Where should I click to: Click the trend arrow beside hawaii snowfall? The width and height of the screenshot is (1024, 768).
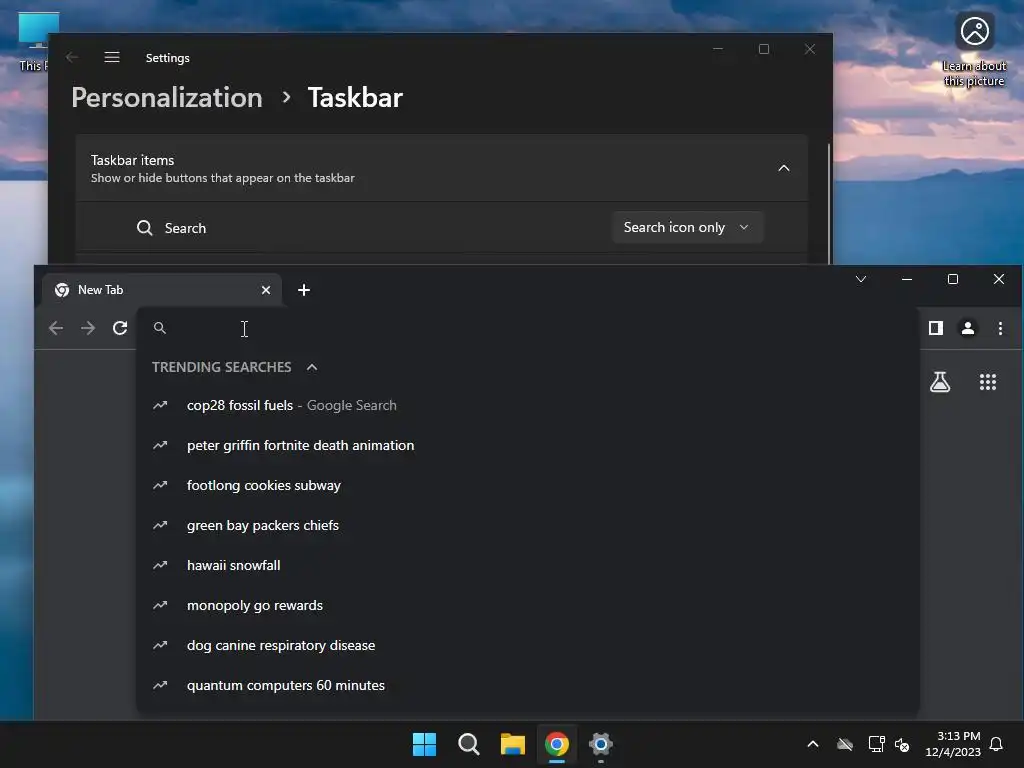160,566
